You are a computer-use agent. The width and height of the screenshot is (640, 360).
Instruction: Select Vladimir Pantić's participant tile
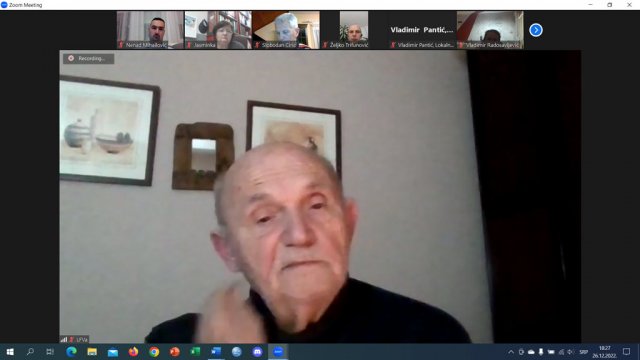[422, 30]
